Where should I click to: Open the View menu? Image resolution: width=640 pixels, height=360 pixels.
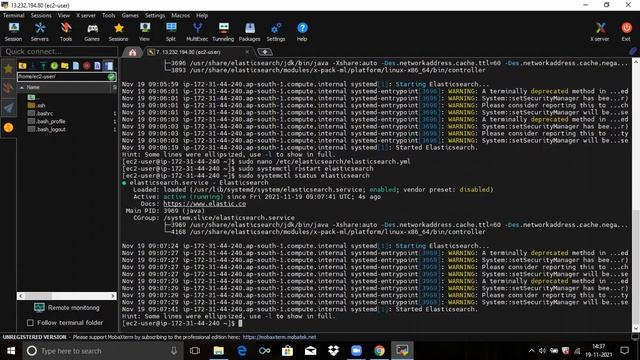(64, 16)
